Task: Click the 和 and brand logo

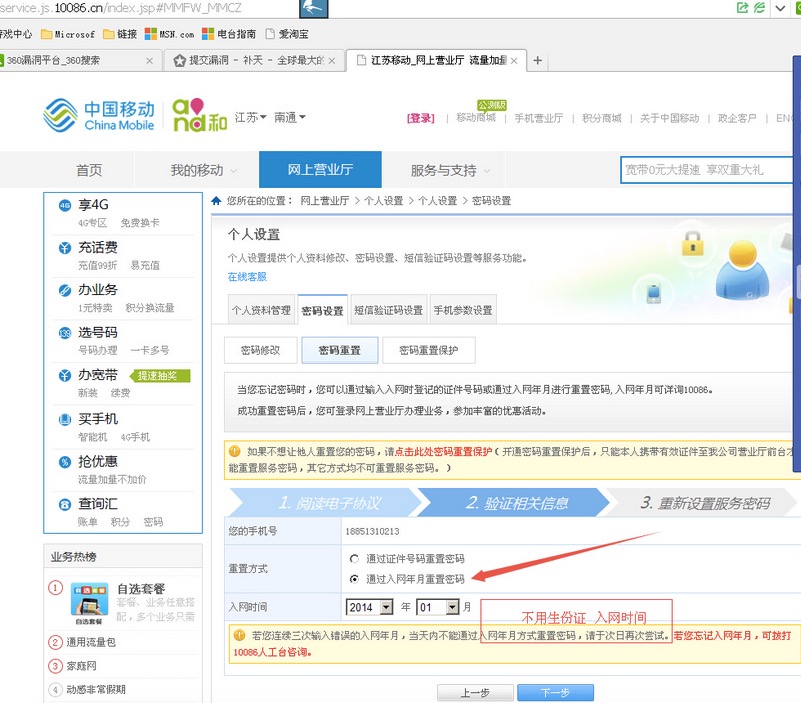Action: coord(200,115)
